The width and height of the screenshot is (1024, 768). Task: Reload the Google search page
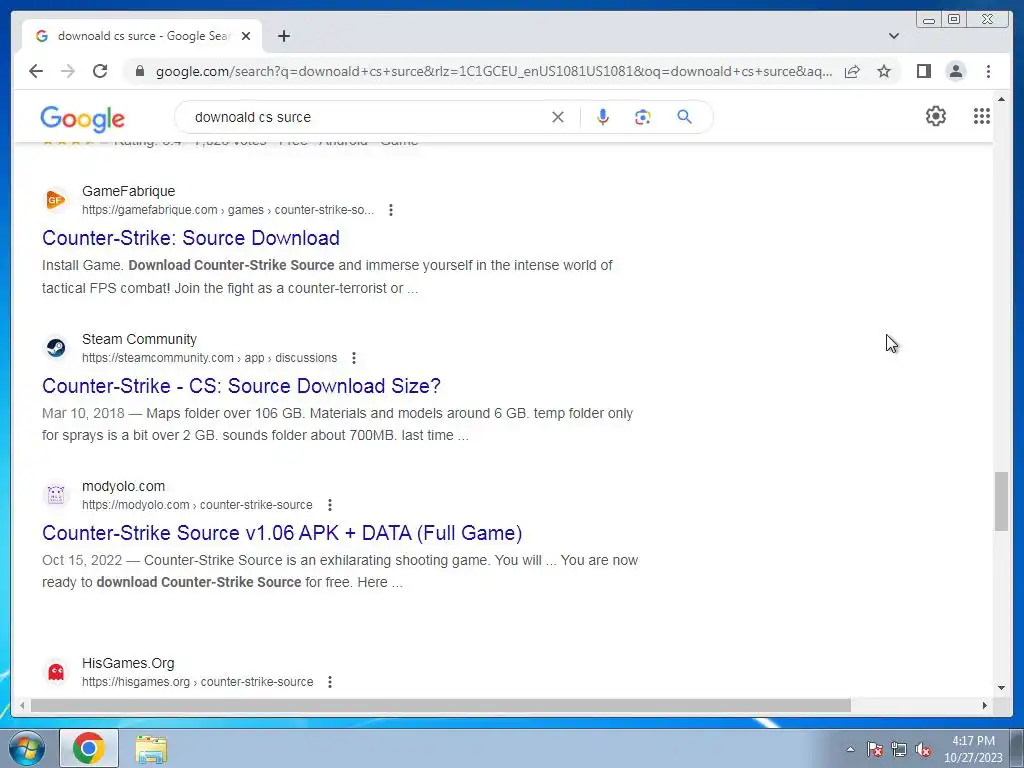pyautogui.click(x=100, y=71)
